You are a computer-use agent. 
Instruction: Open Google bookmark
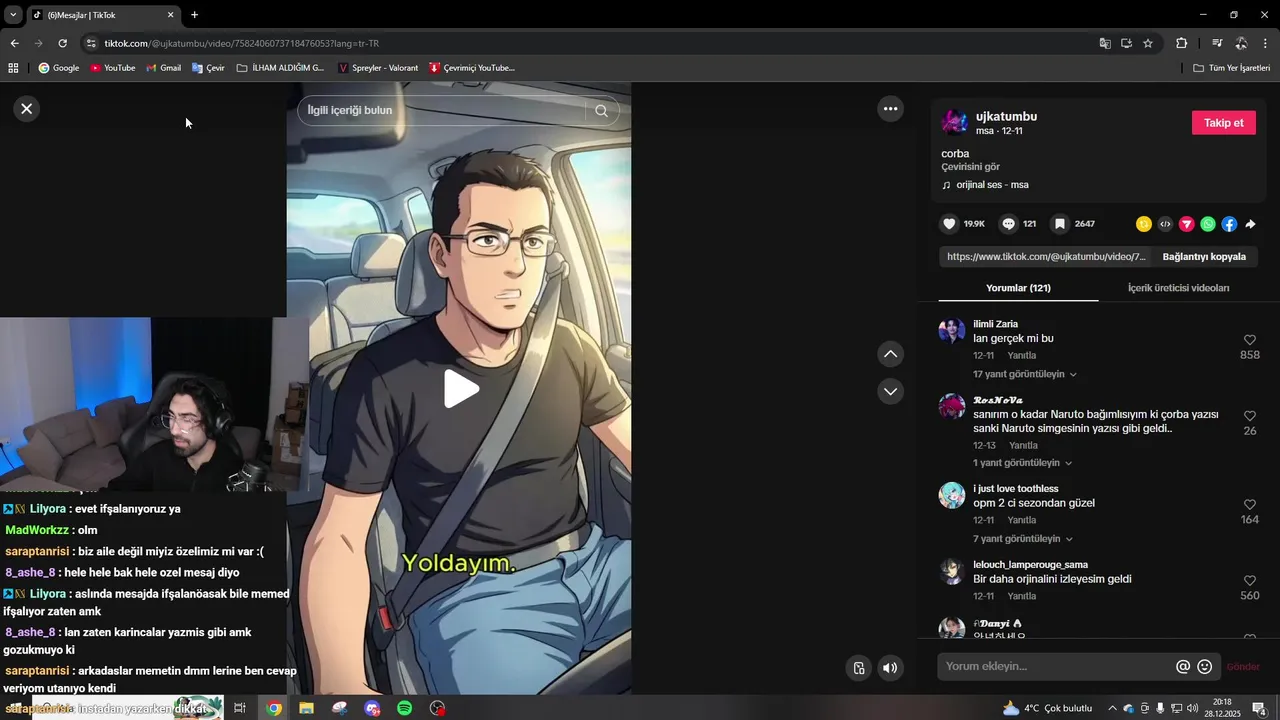pos(58,68)
